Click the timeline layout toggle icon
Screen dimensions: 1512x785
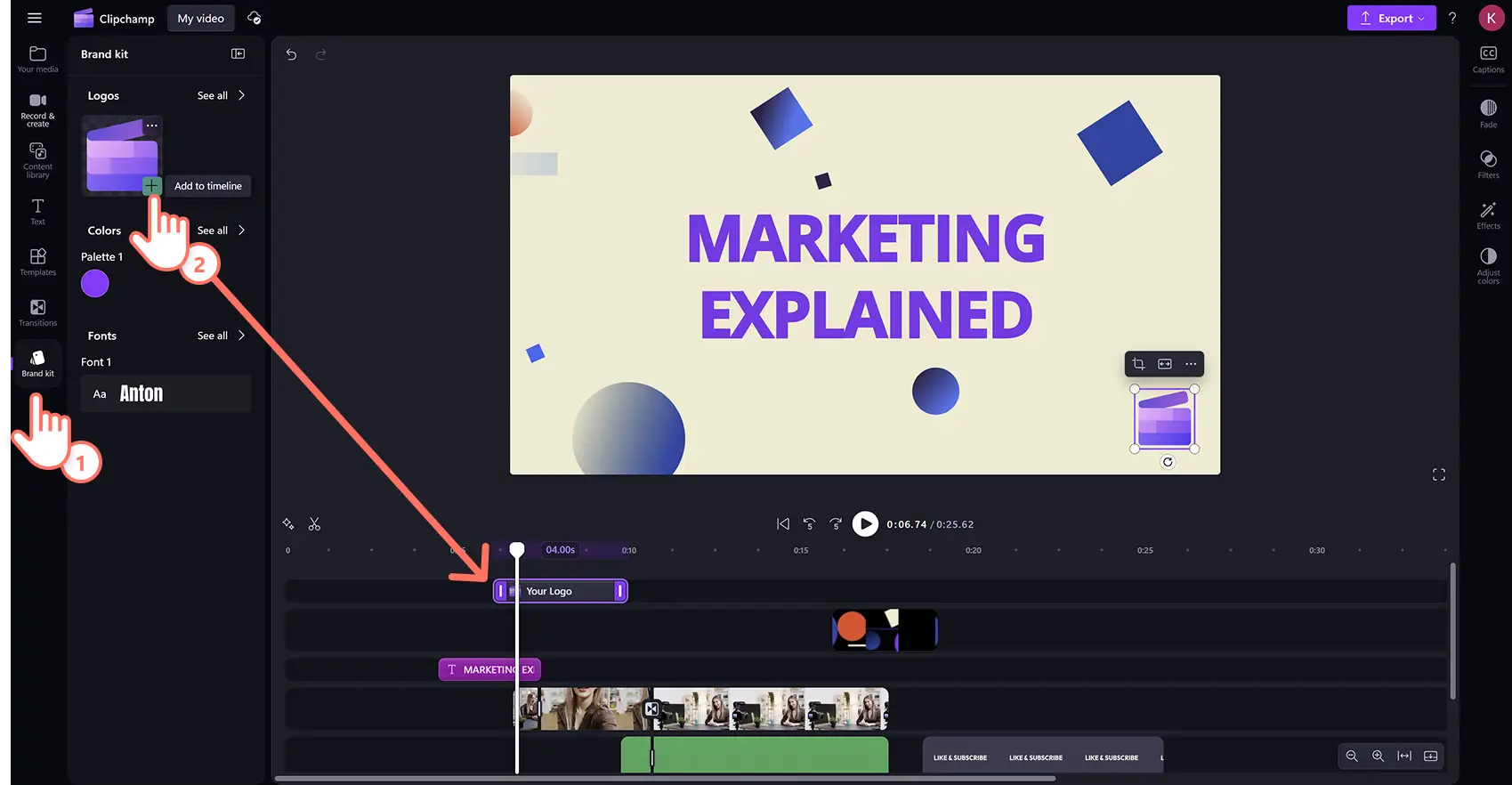pos(1431,756)
